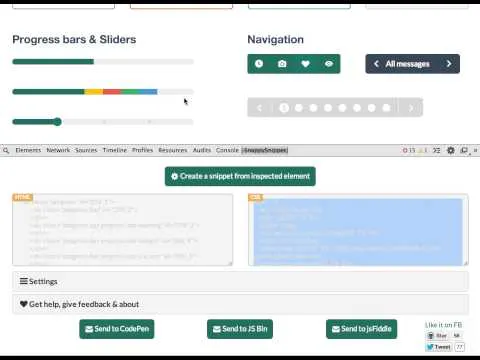
Task: Switch to the Profiles tab
Action: (x=142, y=150)
